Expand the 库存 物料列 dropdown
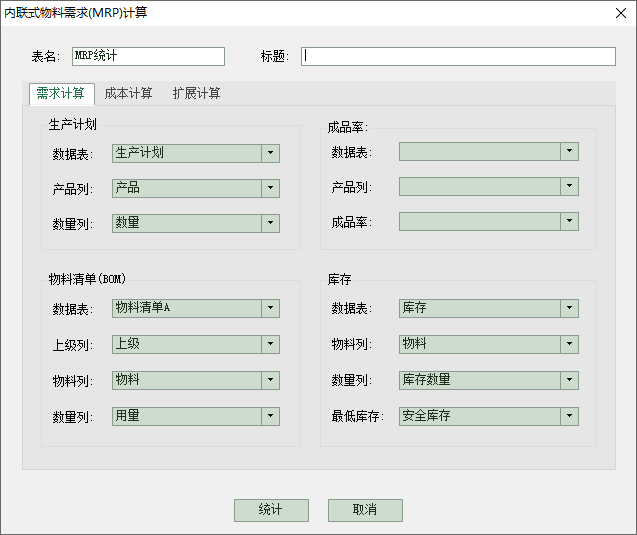 point(568,344)
